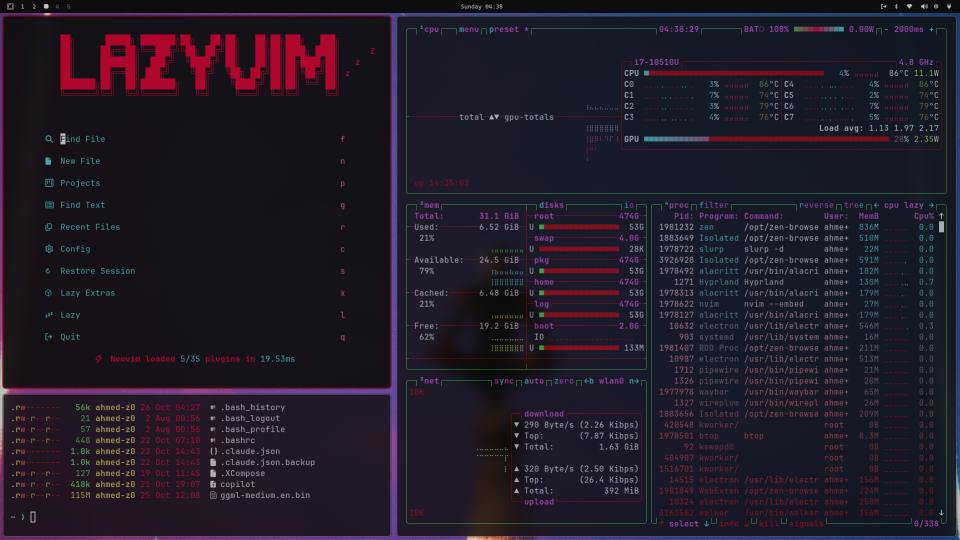Click the Restore Session icon
The height and width of the screenshot is (540, 960).
[x=49, y=271]
